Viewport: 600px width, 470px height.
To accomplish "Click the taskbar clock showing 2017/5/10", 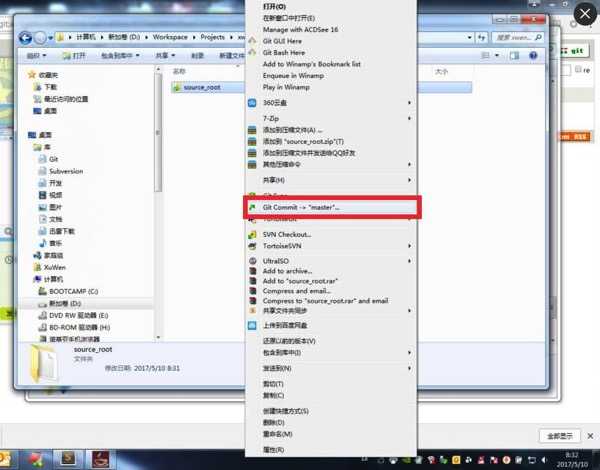I will [572, 460].
